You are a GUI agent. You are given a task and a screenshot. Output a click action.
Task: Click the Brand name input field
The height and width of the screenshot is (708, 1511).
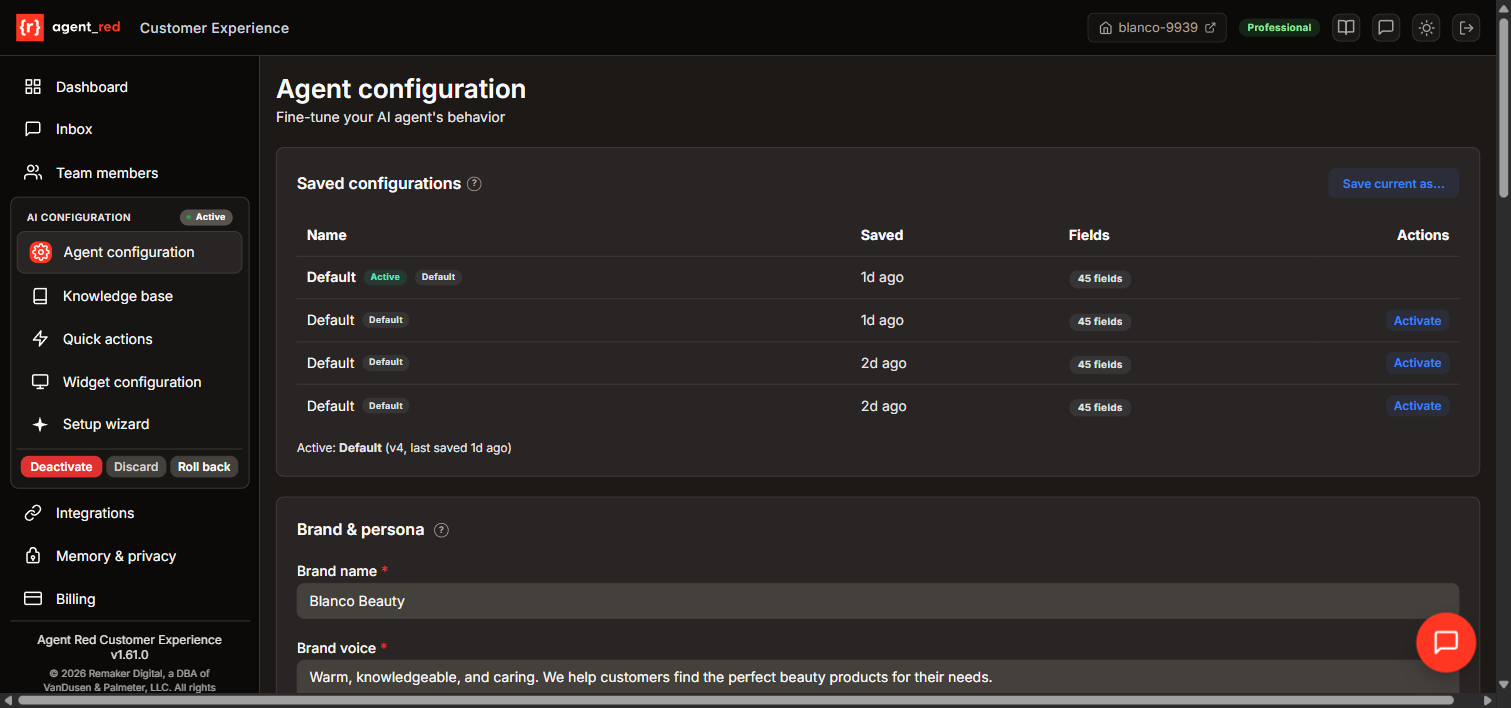877,601
